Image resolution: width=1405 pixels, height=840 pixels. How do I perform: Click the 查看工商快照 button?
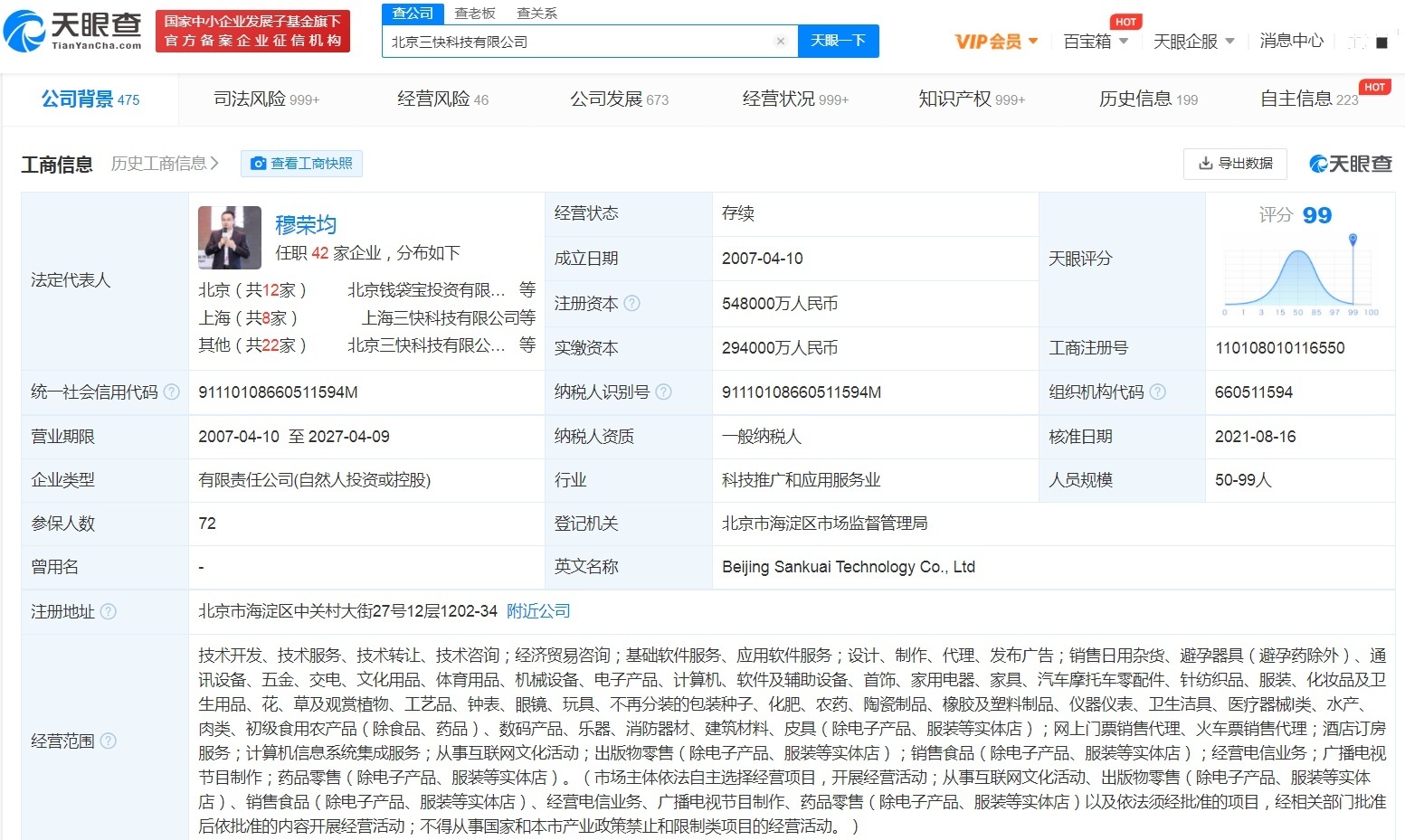(301, 164)
